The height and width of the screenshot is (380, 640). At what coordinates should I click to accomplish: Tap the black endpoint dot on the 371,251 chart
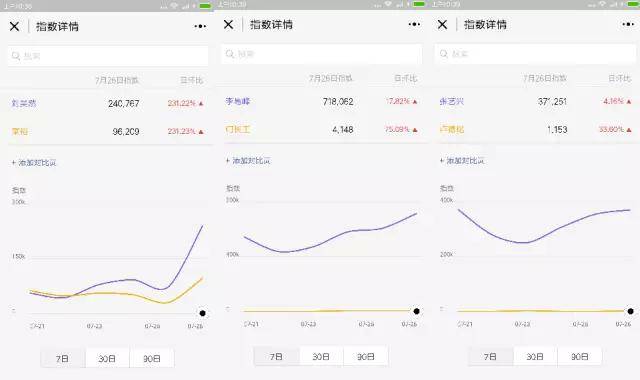[x=630, y=311]
